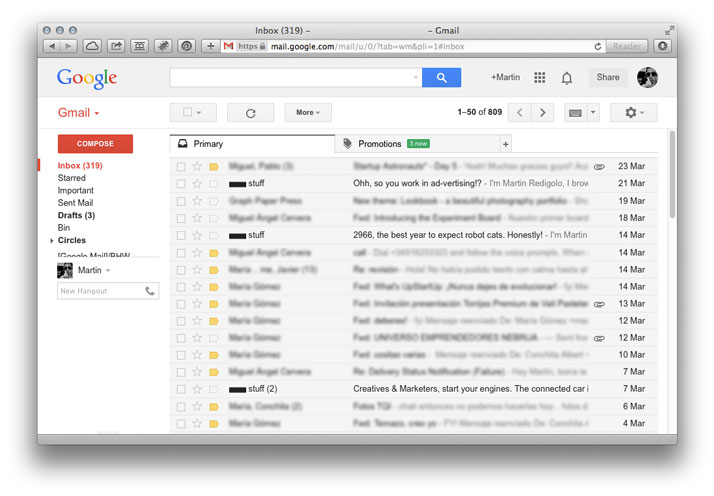Star the '2966, the best year' email

point(197,235)
